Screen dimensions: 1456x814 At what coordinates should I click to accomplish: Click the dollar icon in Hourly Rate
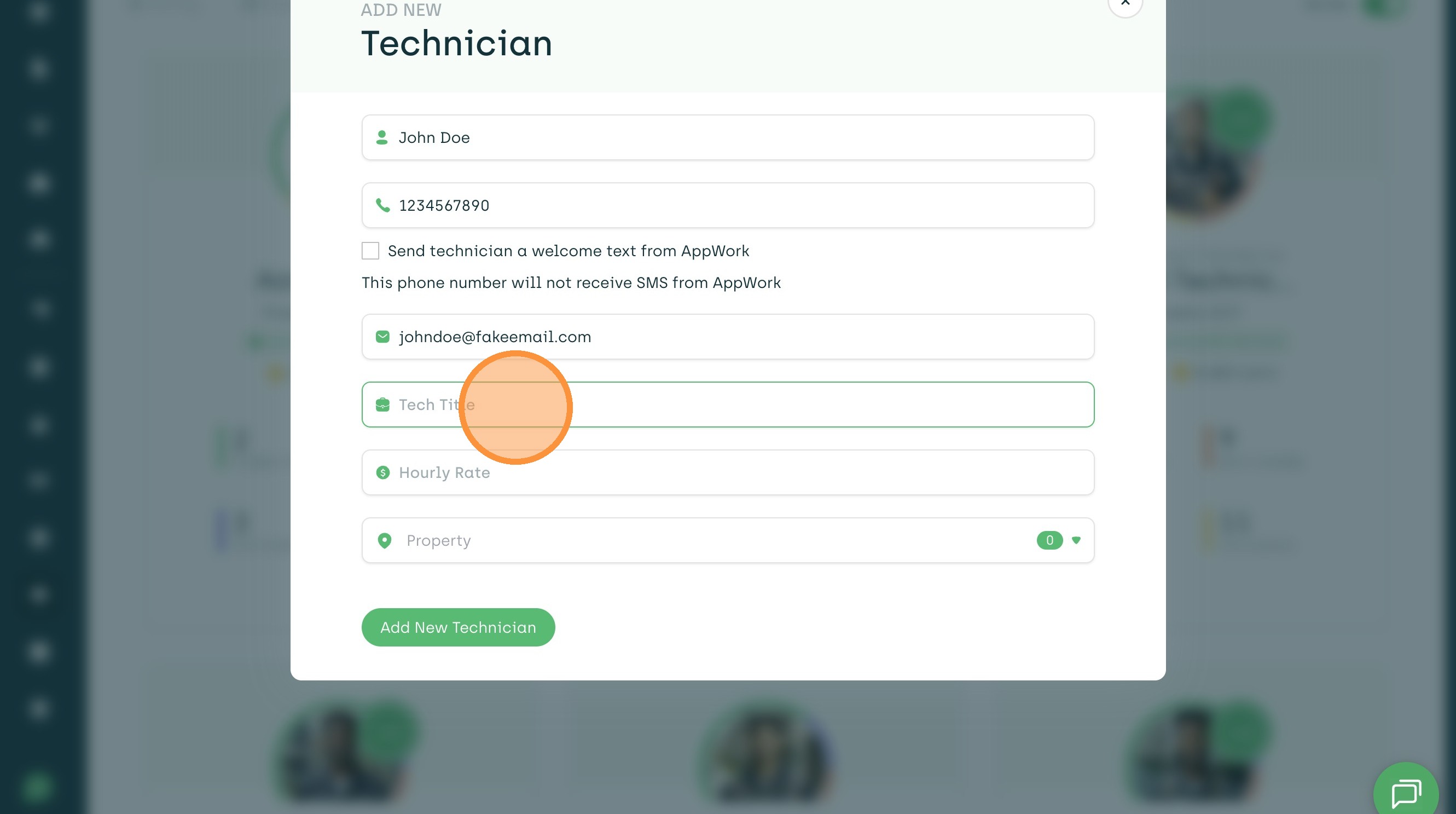click(x=382, y=472)
